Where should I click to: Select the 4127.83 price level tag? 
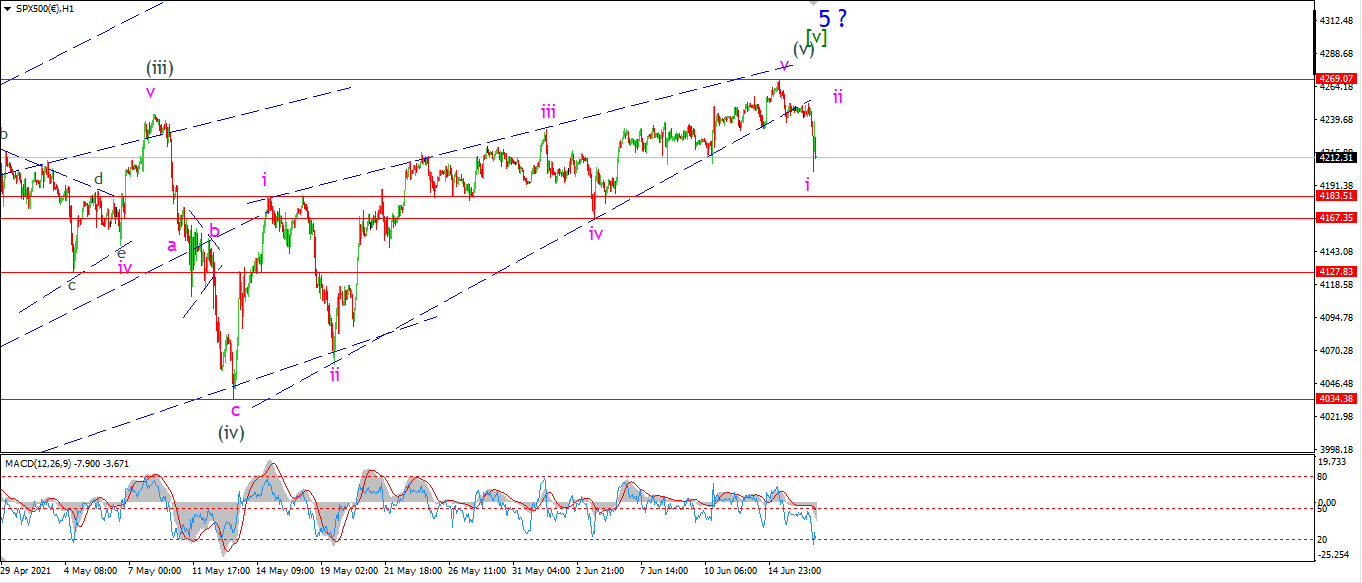click(x=1338, y=271)
